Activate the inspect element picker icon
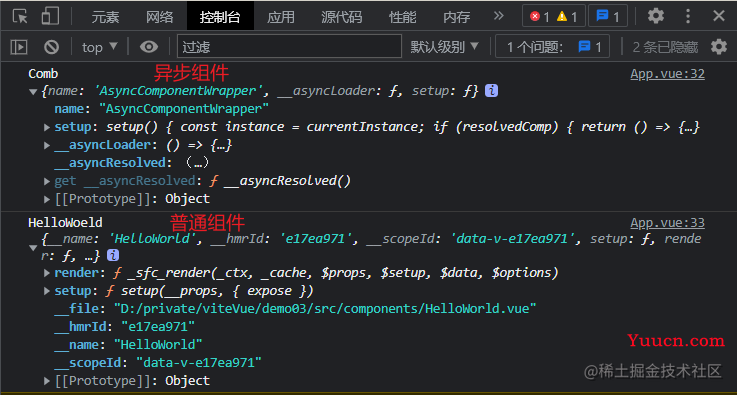The height and width of the screenshot is (395, 737). (x=20, y=16)
